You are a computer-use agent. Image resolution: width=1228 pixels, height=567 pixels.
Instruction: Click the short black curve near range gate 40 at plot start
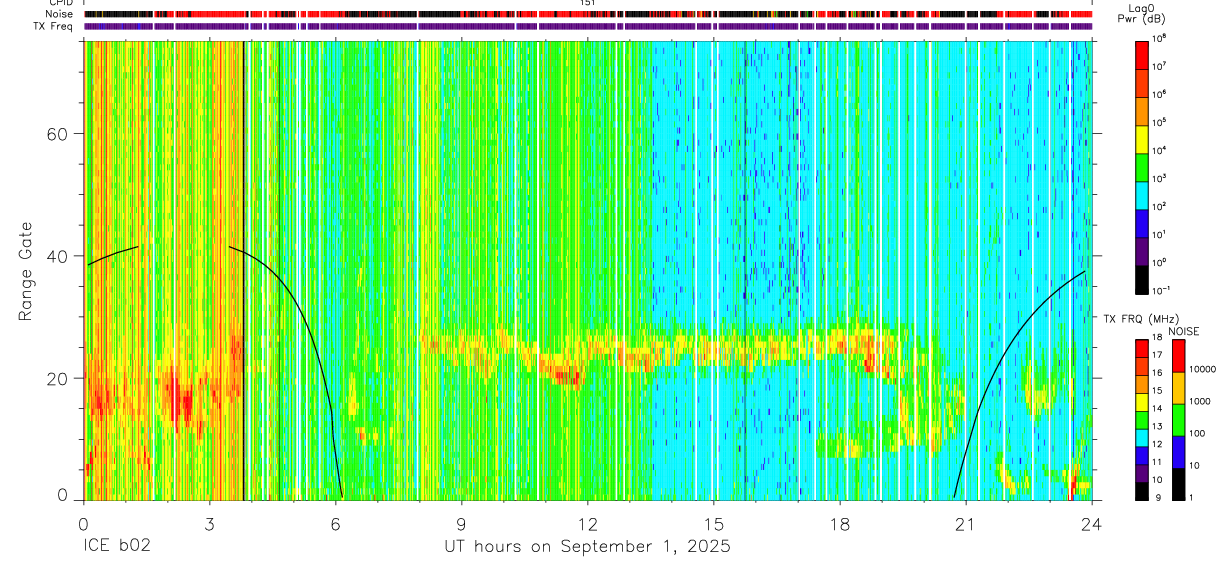[112, 254]
